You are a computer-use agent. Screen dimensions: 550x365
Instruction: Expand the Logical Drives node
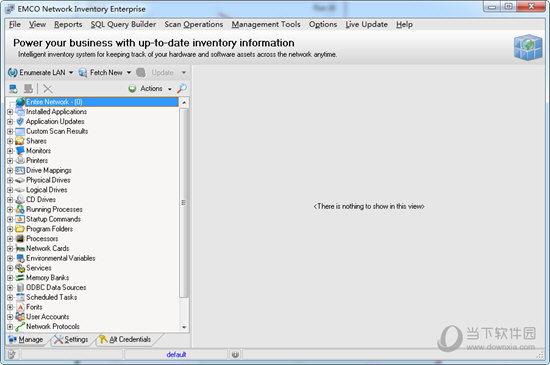10,190
